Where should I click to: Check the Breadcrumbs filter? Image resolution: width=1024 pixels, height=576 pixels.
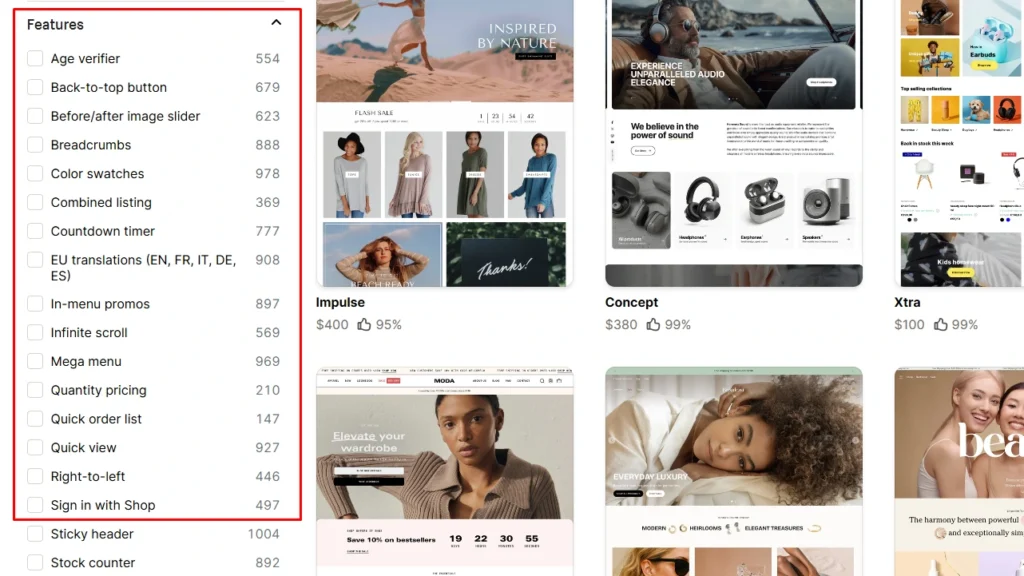[36, 145]
